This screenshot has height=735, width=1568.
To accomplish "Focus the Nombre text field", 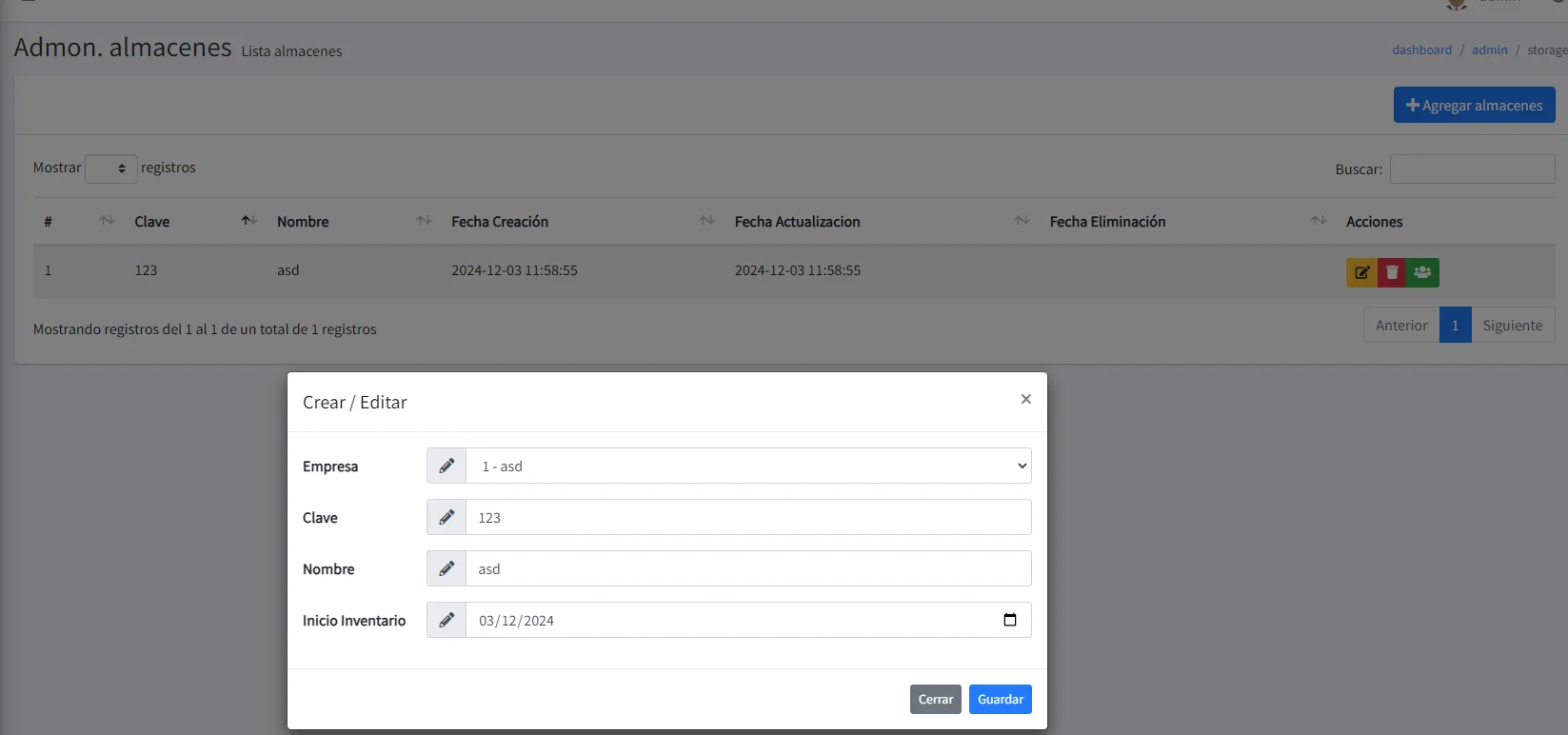I will tap(747, 569).
